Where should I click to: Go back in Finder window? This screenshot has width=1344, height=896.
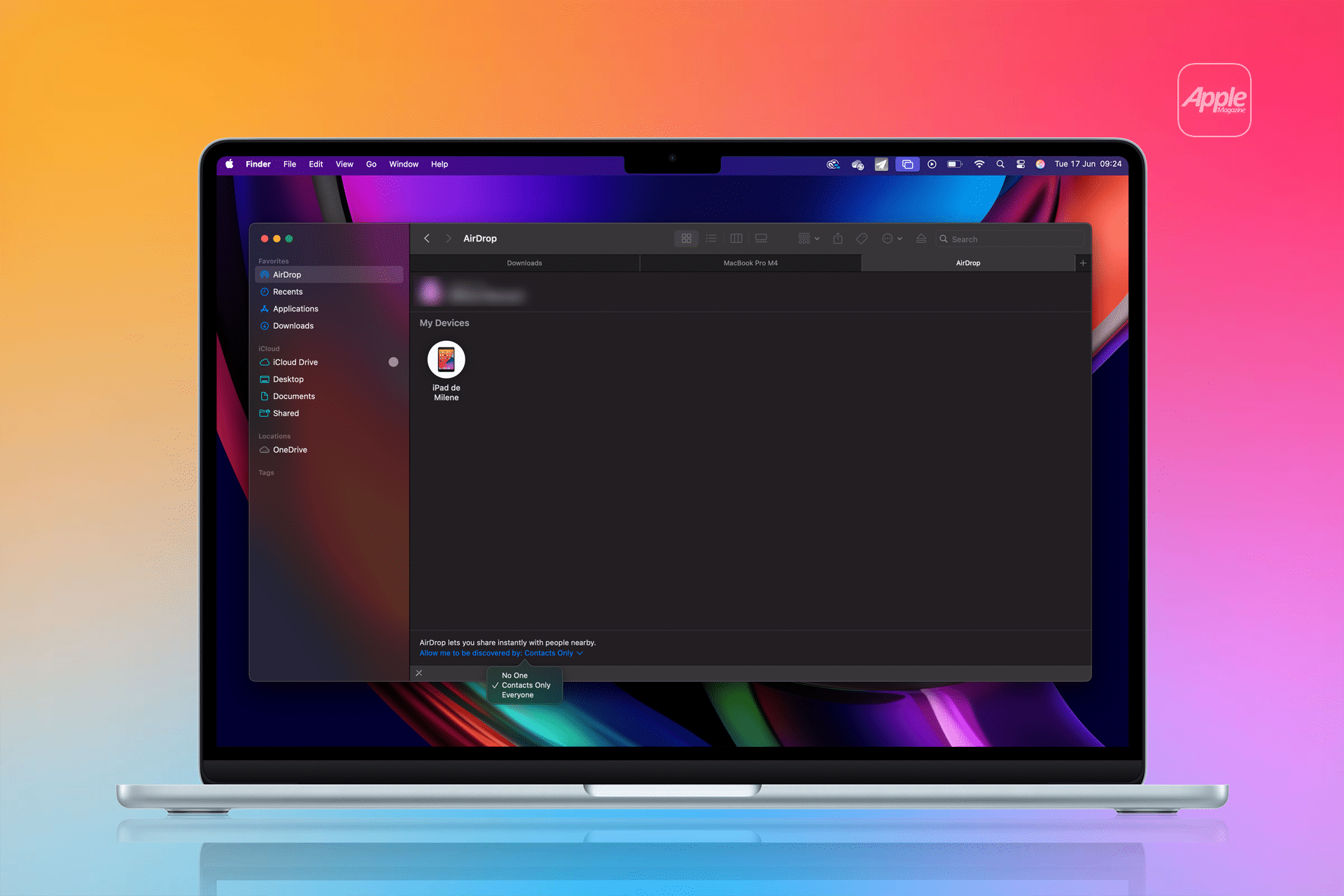(427, 239)
